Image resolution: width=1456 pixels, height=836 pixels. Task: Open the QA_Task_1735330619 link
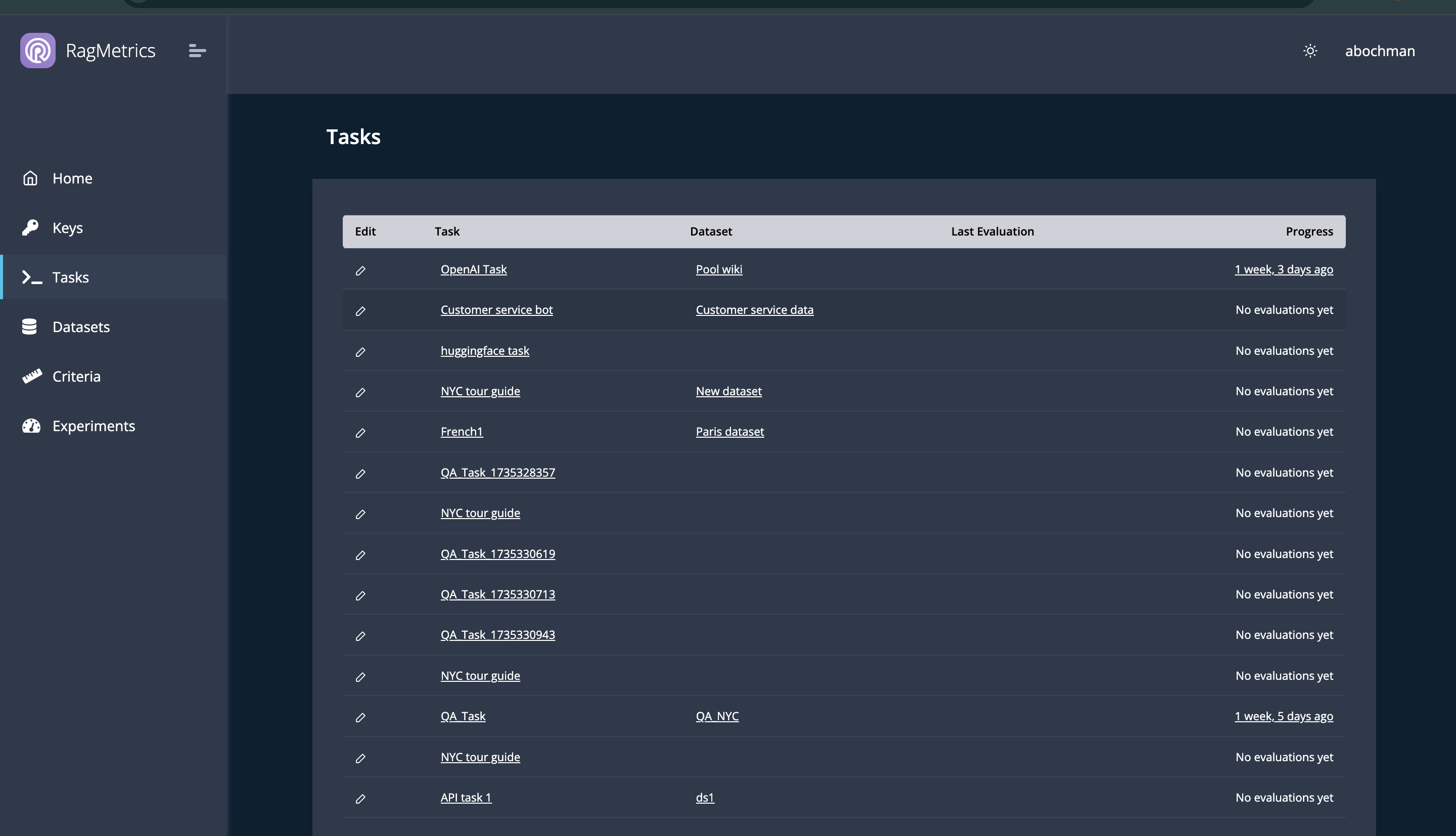tap(498, 554)
